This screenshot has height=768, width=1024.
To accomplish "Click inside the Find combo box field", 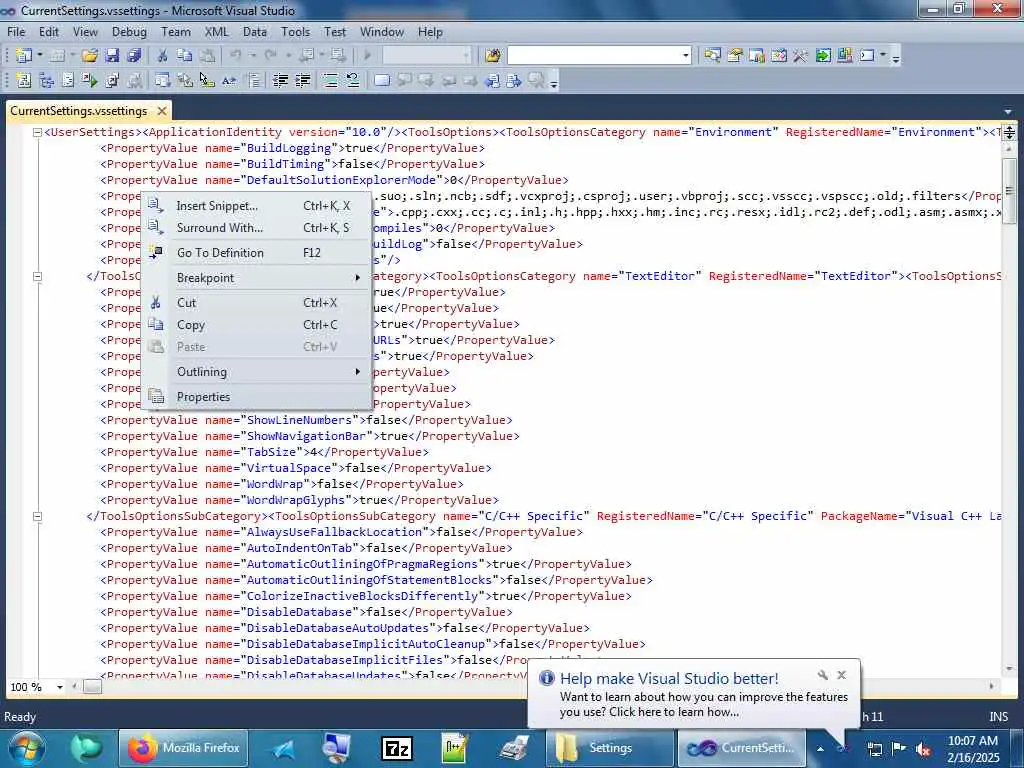I will (x=594, y=56).
